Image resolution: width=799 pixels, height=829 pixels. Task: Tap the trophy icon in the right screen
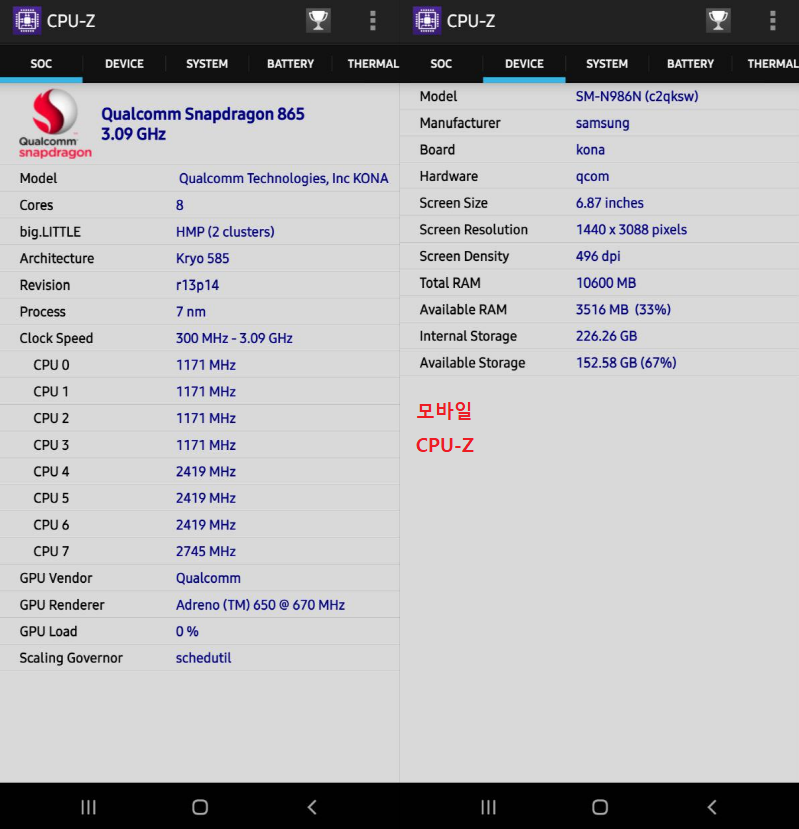pyautogui.click(x=718, y=21)
